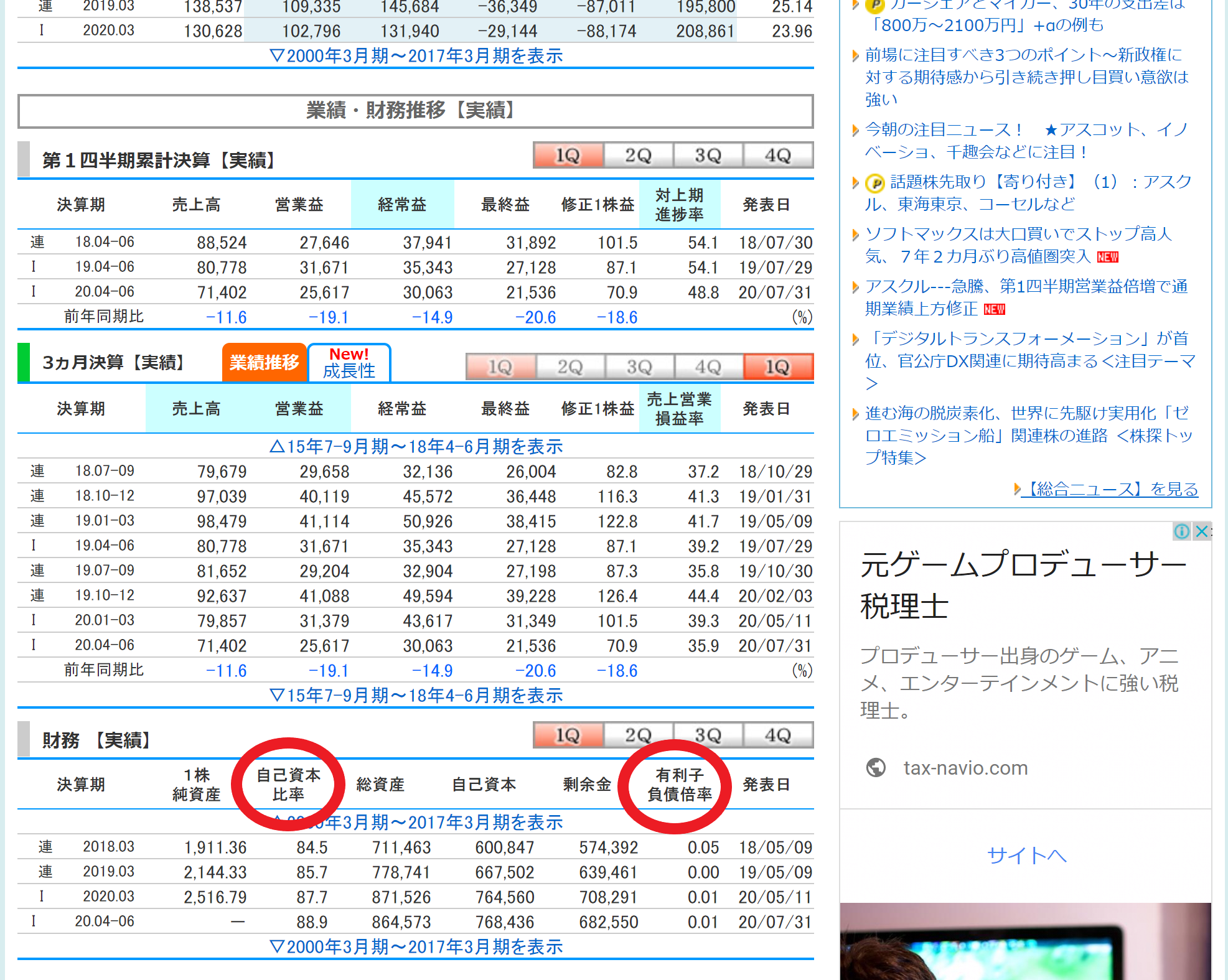Click the 18.04-06 cumulative row period
The width and height of the screenshot is (1228, 980).
tap(105, 242)
